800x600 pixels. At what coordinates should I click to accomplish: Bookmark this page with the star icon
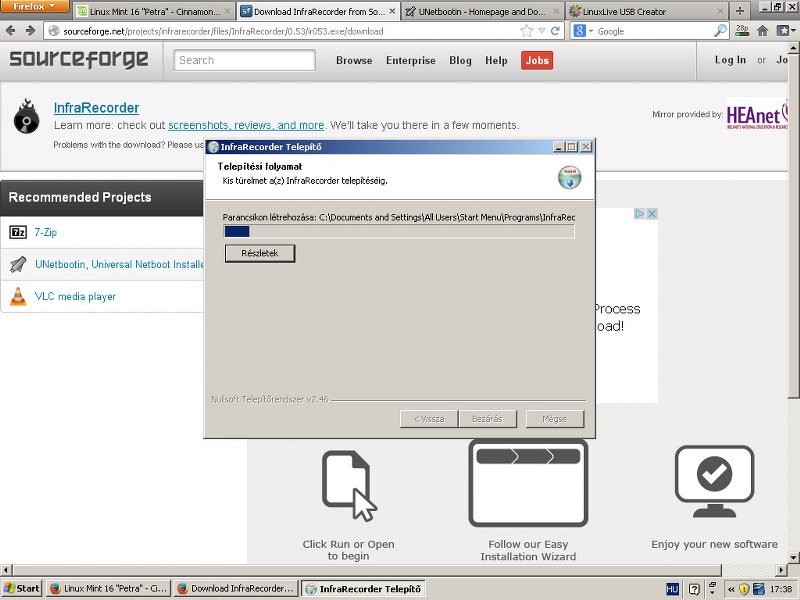[x=527, y=31]
